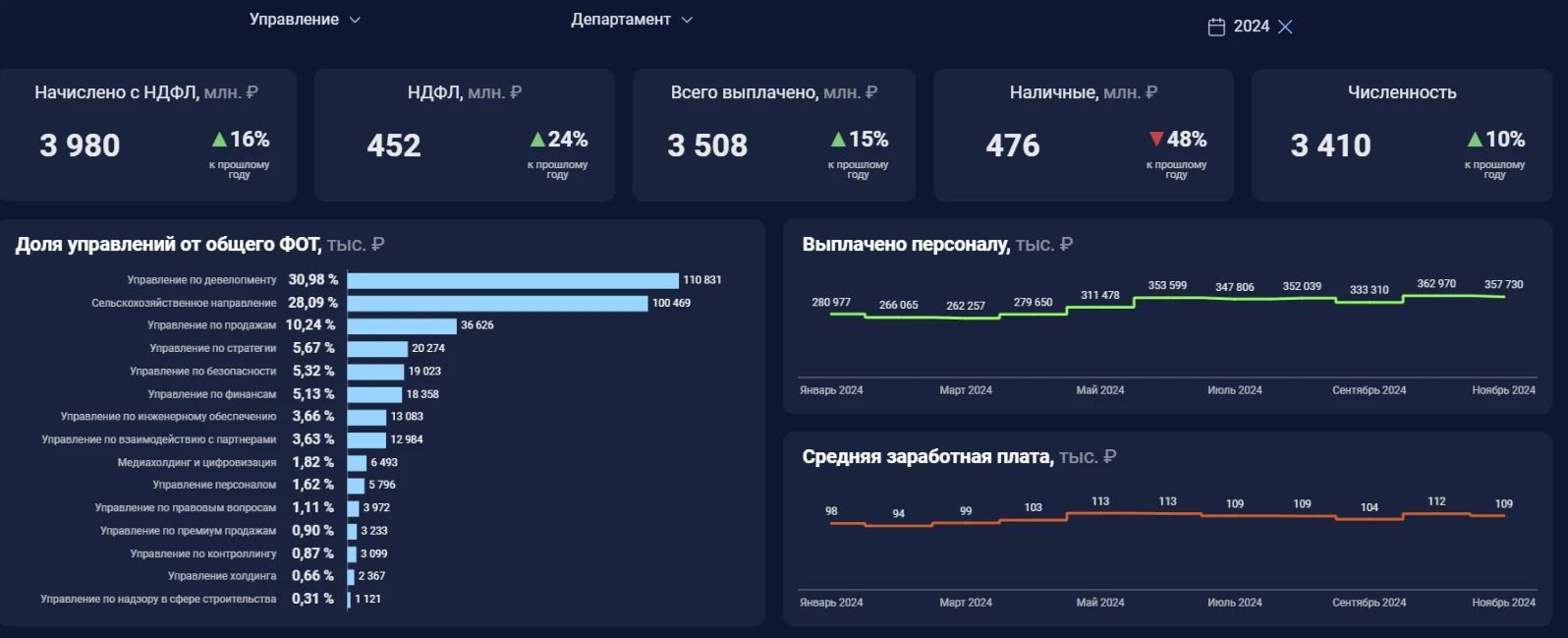Viewport: 1568px width, 638px height.
Task: Click the red down arrow beside 48%
Action: (x=1156, y=139)
